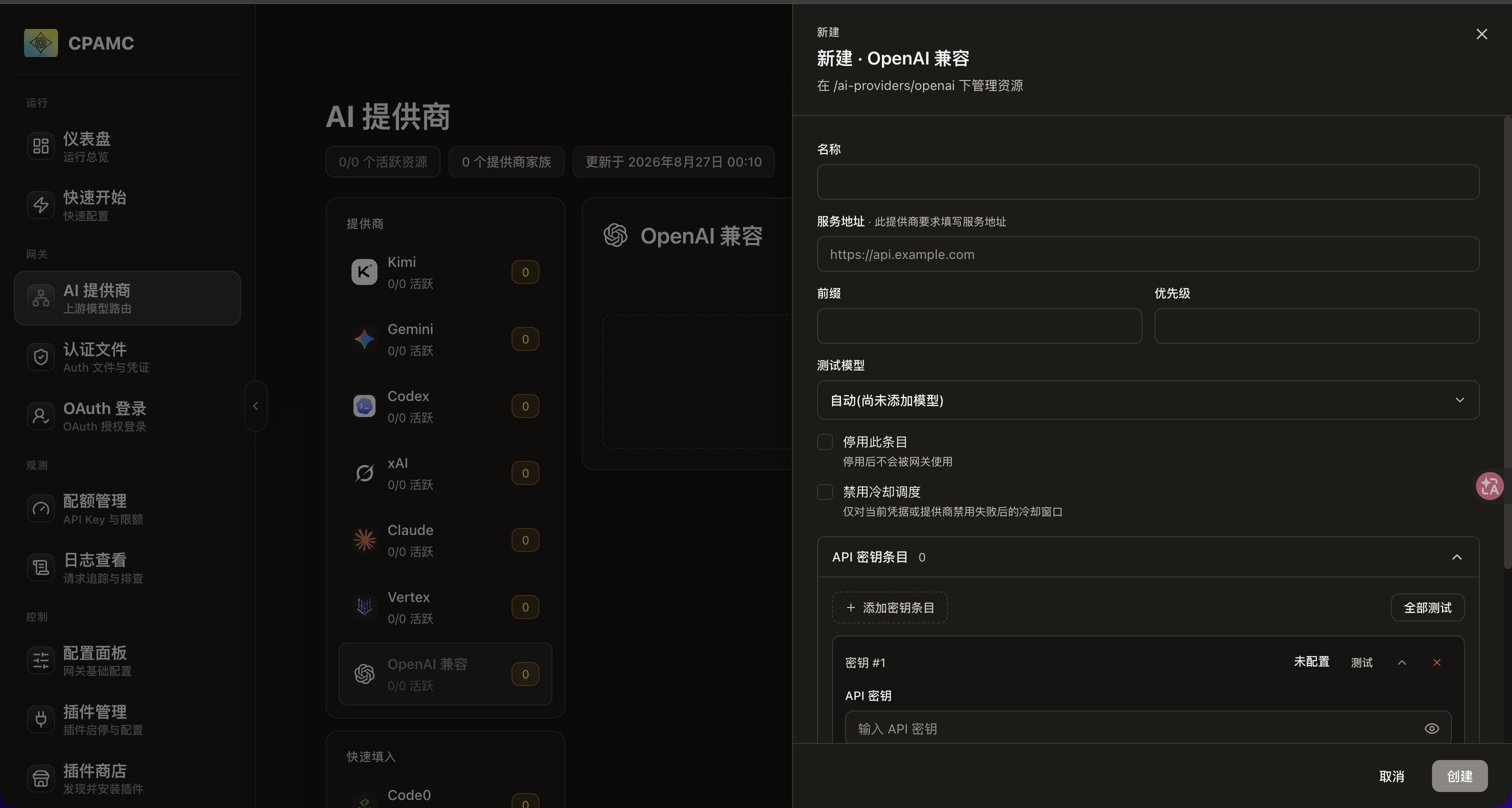The height and width of the screenshot is (808, 1512).
Task: Click the 添加密钥条目 button
Action: (x=889, y=607)
